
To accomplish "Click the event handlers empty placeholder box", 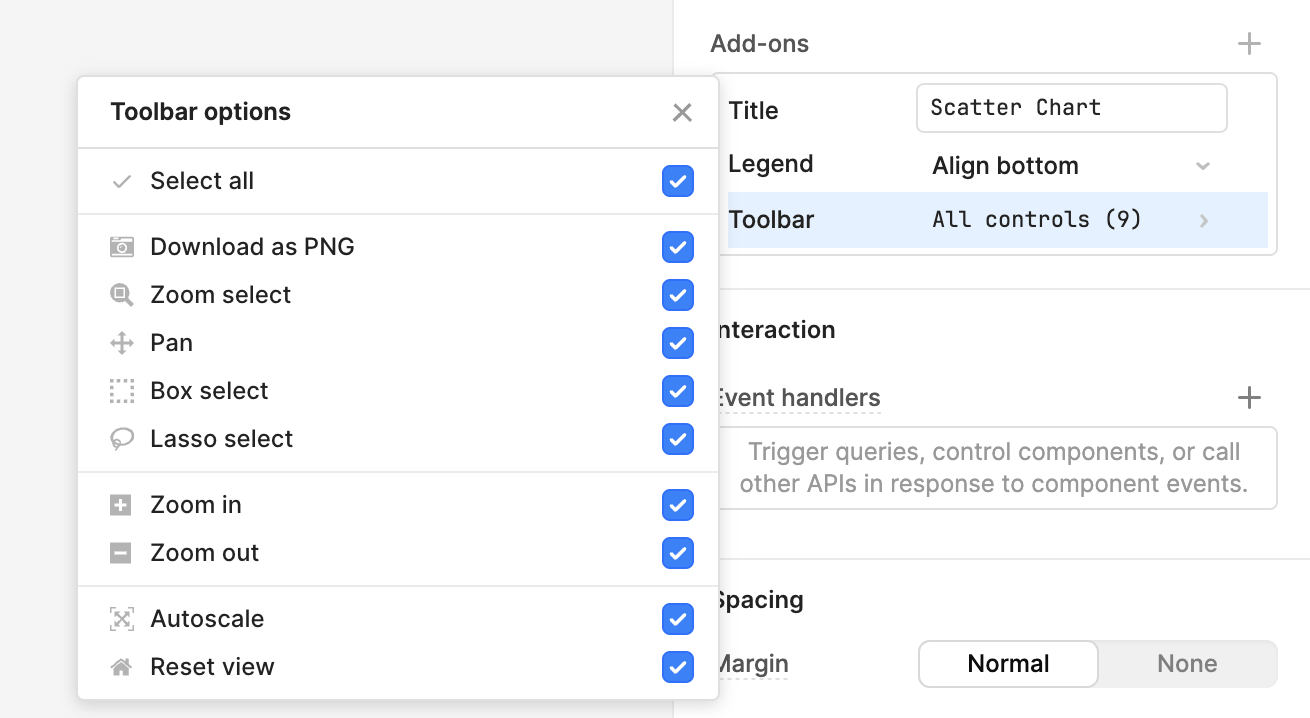I will pyautogui.click(x=997, y=468).
